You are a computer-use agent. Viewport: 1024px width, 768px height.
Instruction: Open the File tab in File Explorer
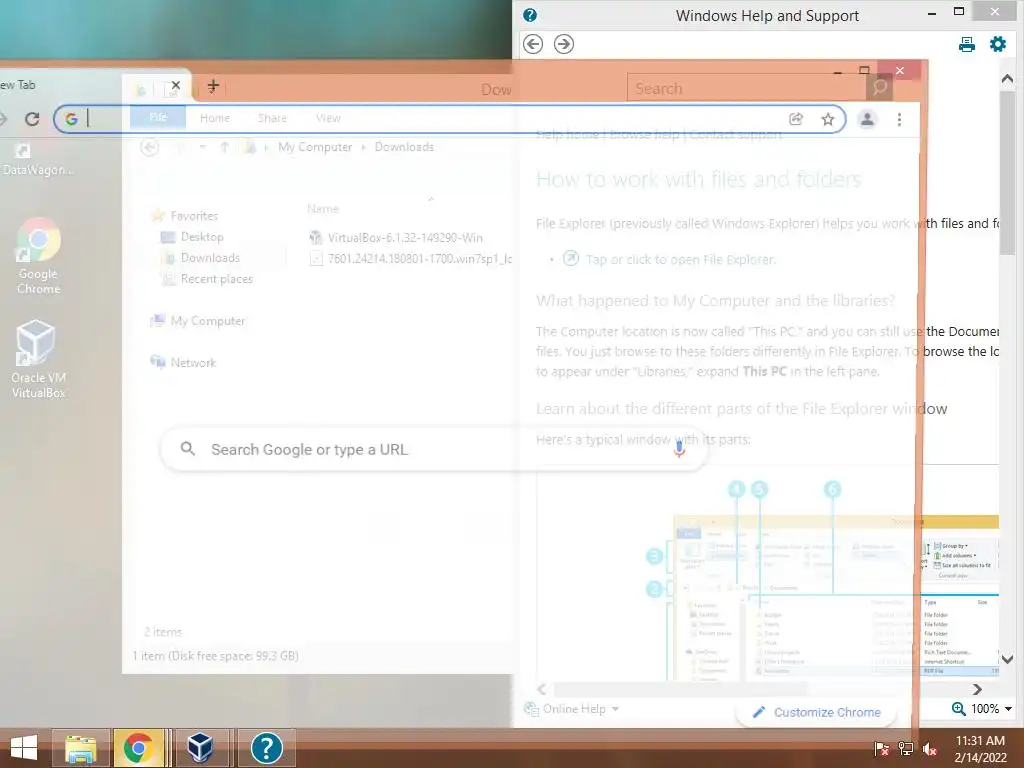point(158,118)
